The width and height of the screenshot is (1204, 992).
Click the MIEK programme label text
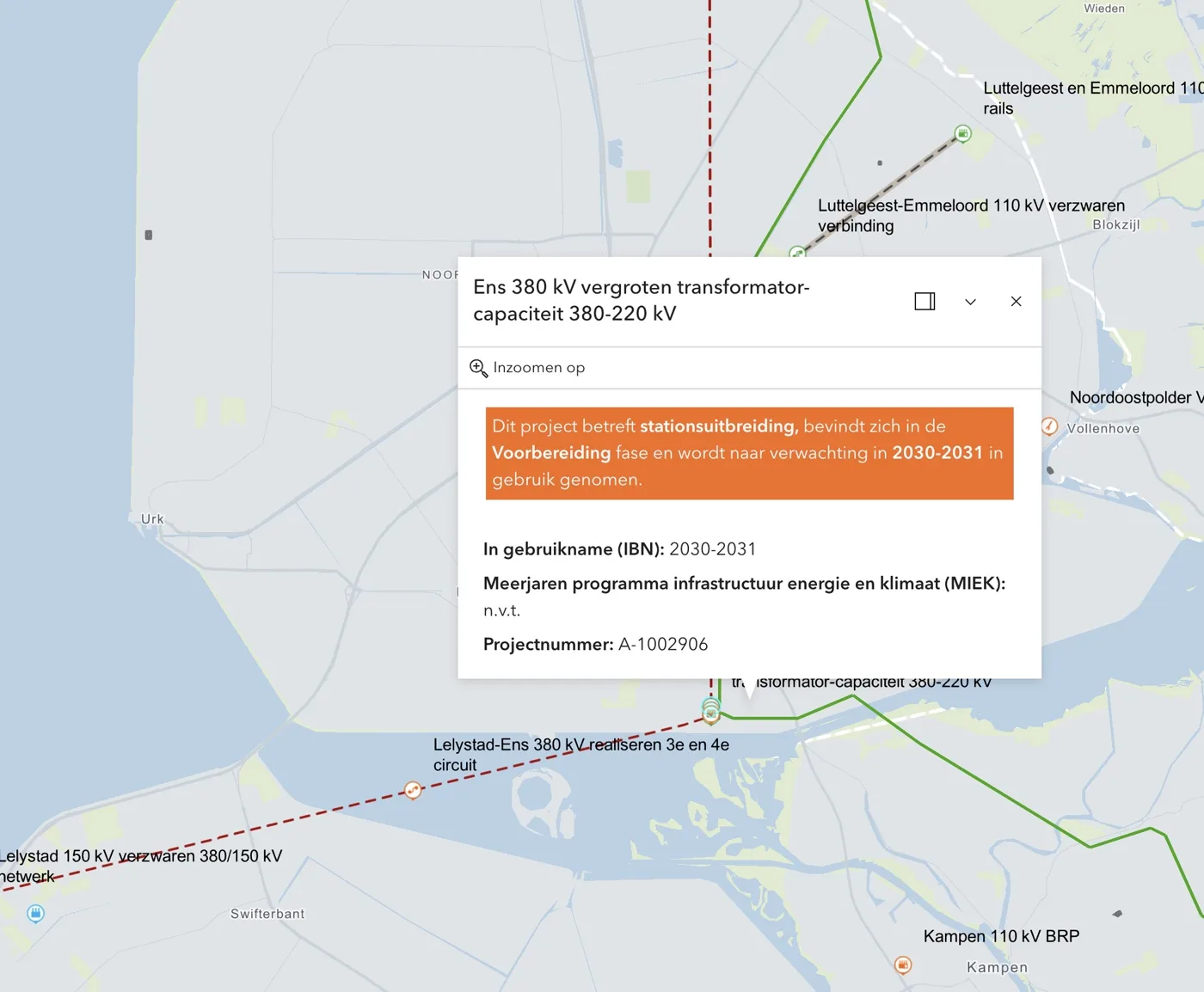tap(744, 583)
